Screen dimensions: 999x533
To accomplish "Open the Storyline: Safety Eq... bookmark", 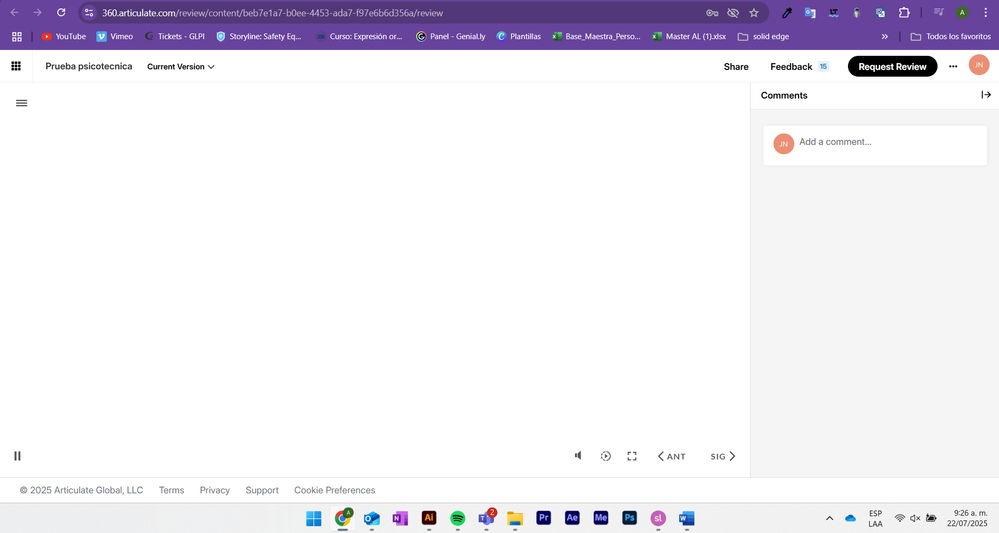I will click(259, 37).
